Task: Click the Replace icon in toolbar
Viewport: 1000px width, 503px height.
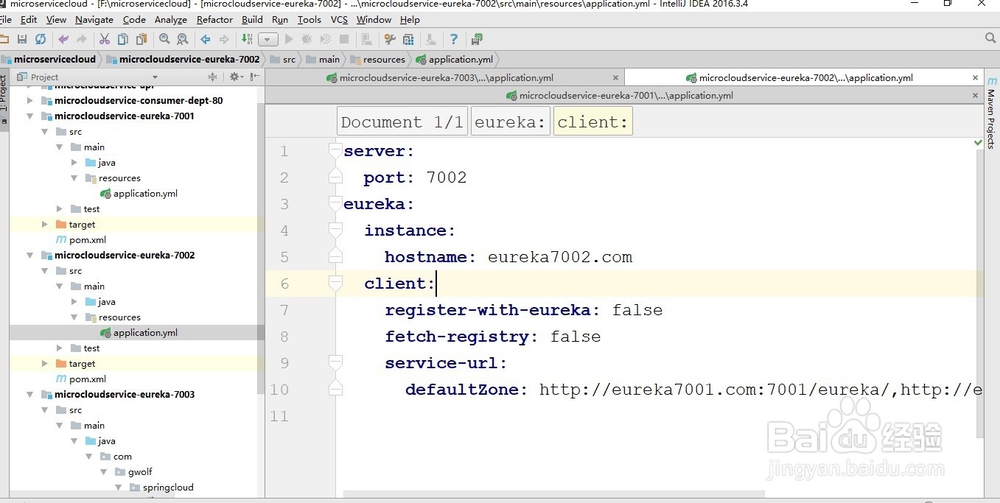Action: [x=182, y=40]
